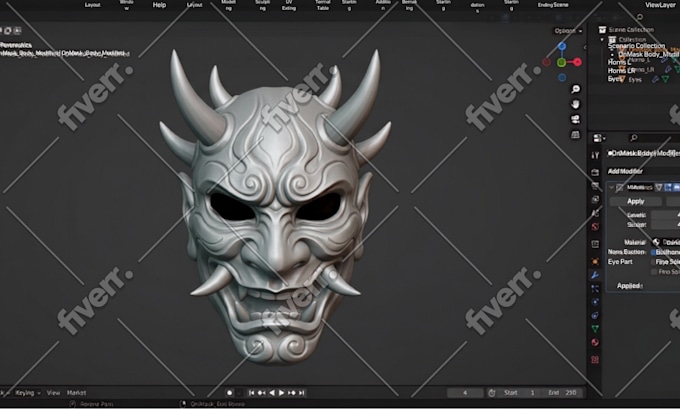Click the End frame field showing 250
The image size is (680, 409).
[x=562, y=393]
